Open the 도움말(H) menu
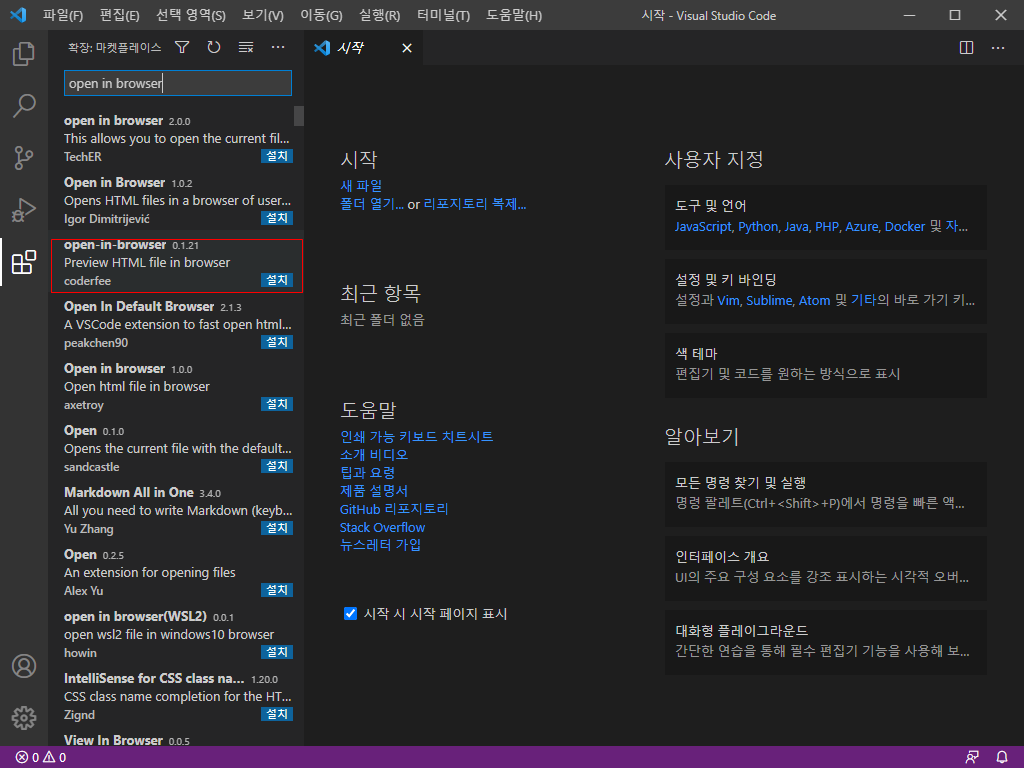1024x768 pixels. [514, 15]
